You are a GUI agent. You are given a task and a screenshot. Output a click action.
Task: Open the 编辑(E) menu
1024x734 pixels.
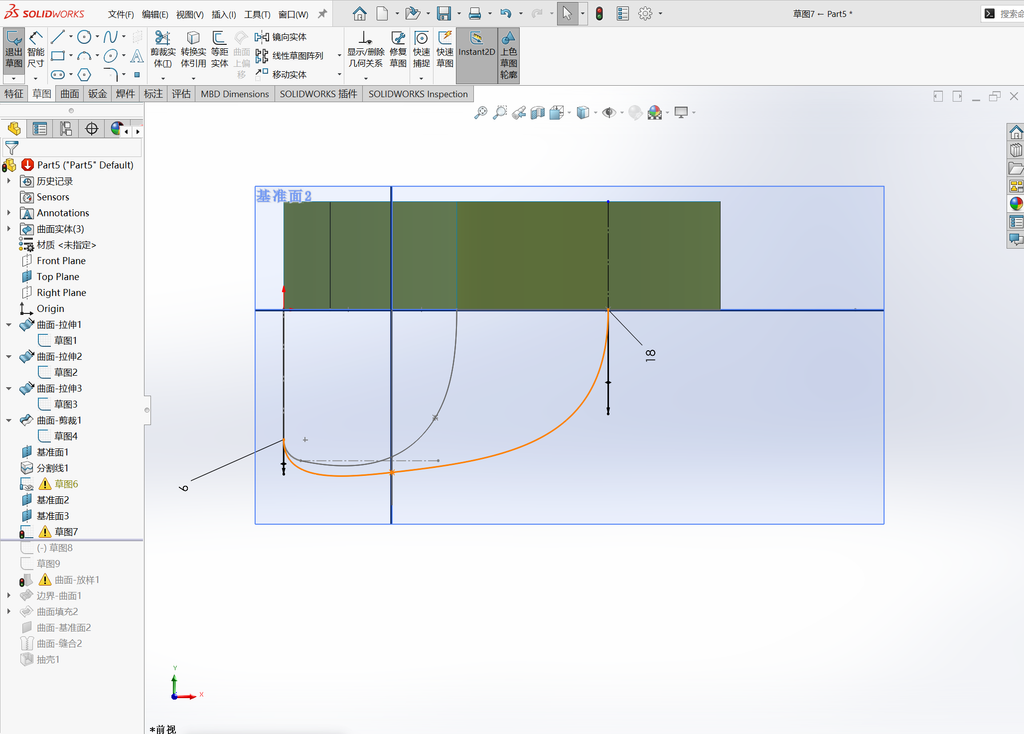[x=155, y=14]
